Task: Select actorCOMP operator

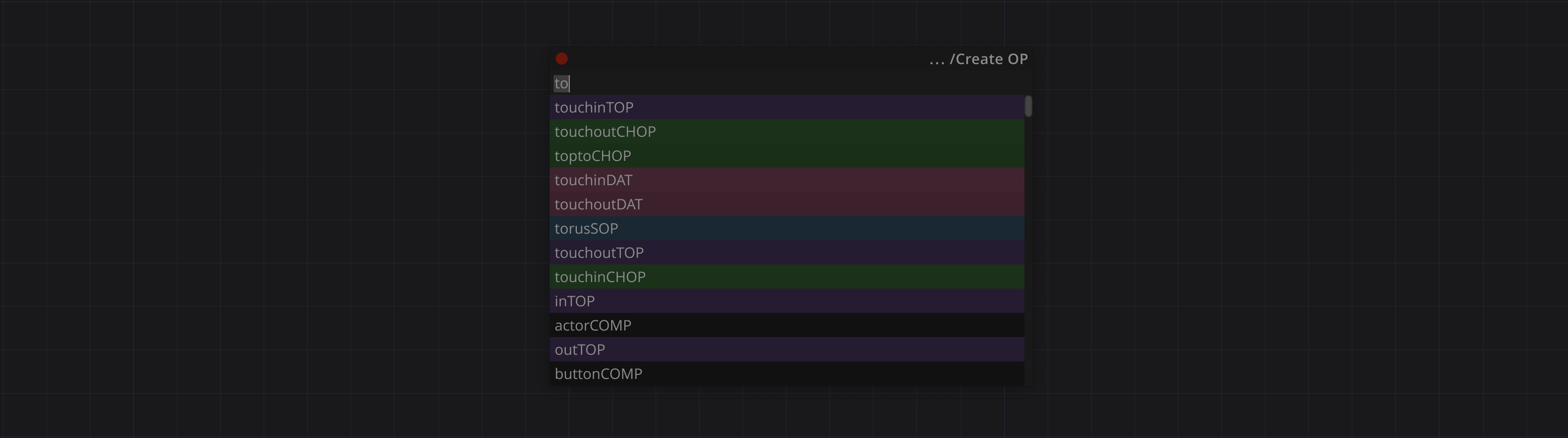Action: (593, 325)
